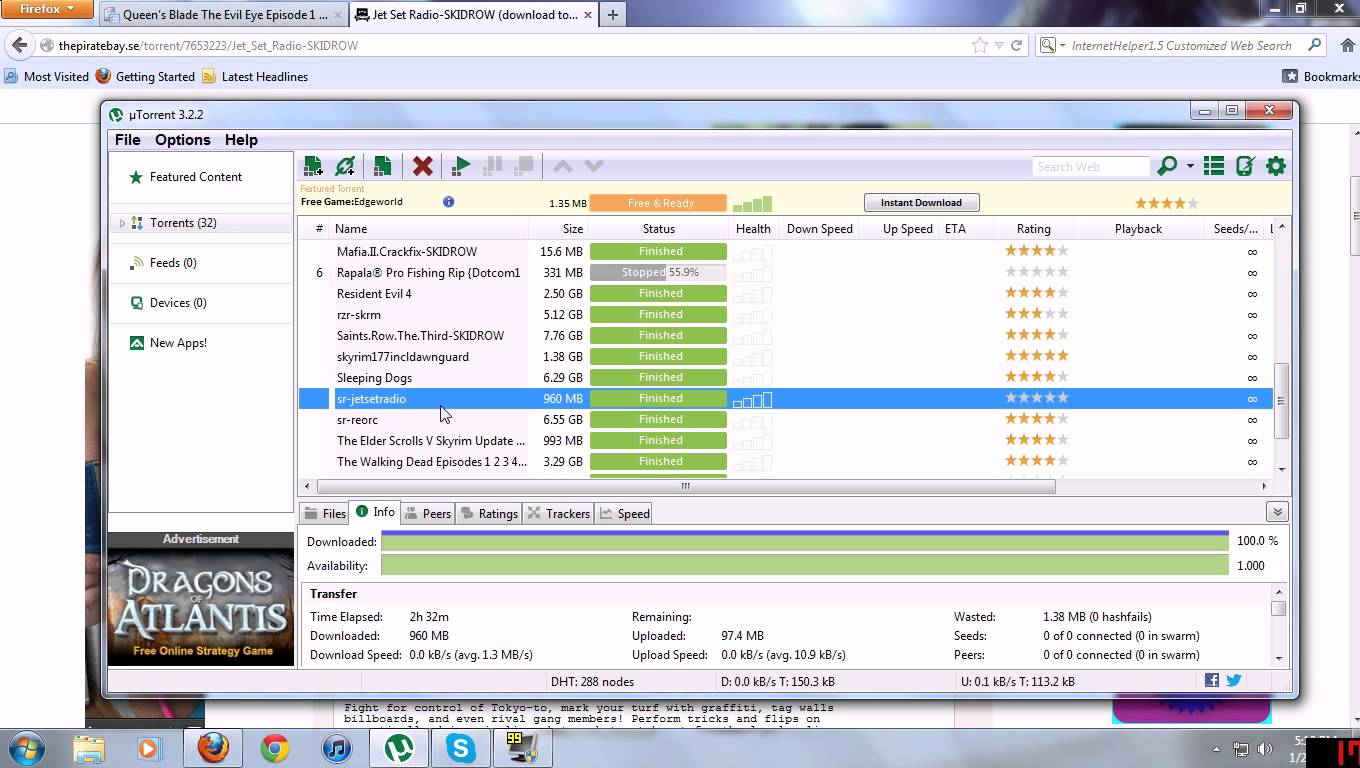Image resolution: width=1360 pixels, height=768 pixels.
Task: Start the selected torrent with green play icon
Action: point(461,166)
